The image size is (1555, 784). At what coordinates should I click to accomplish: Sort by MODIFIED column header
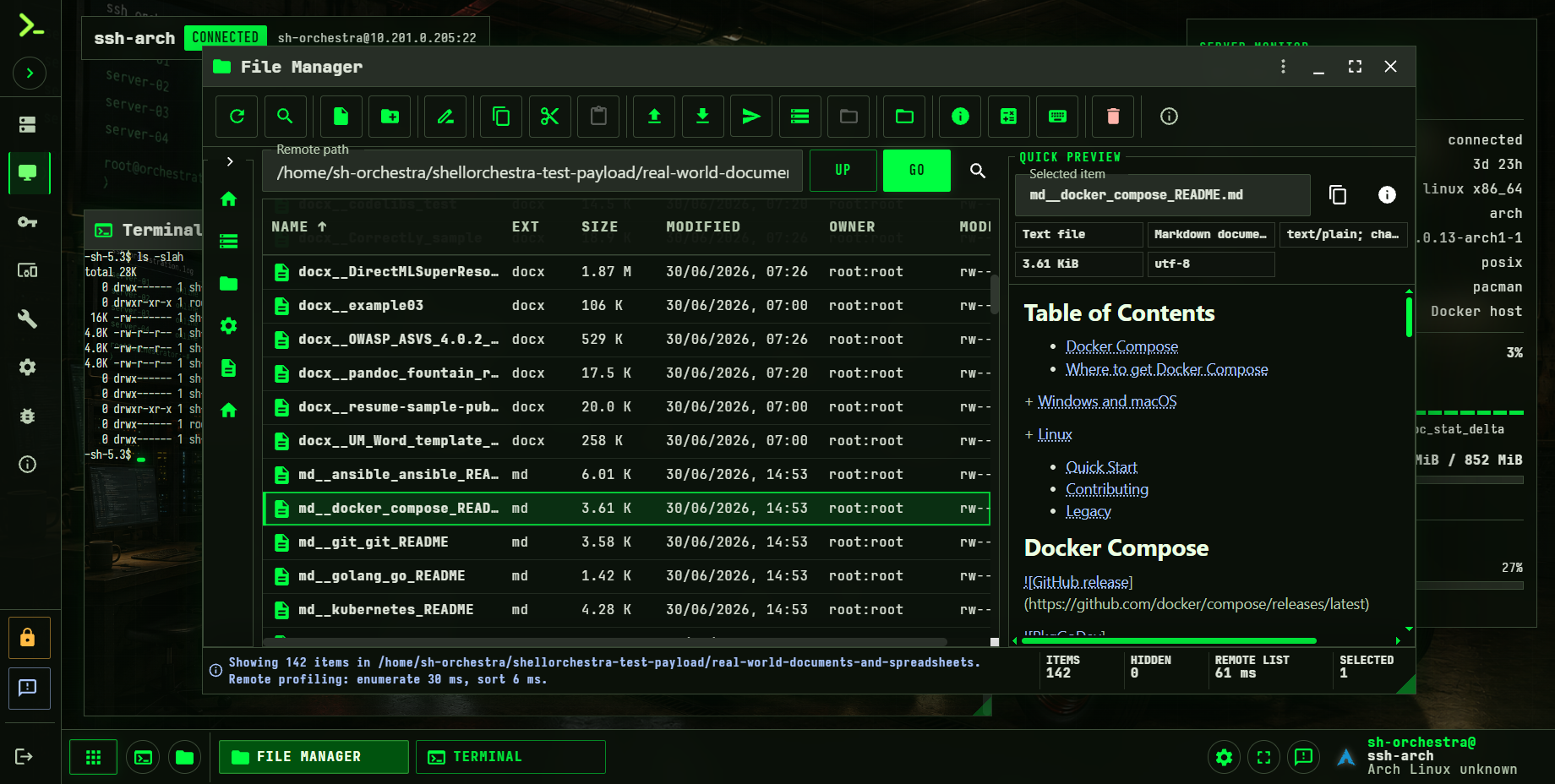703,226
